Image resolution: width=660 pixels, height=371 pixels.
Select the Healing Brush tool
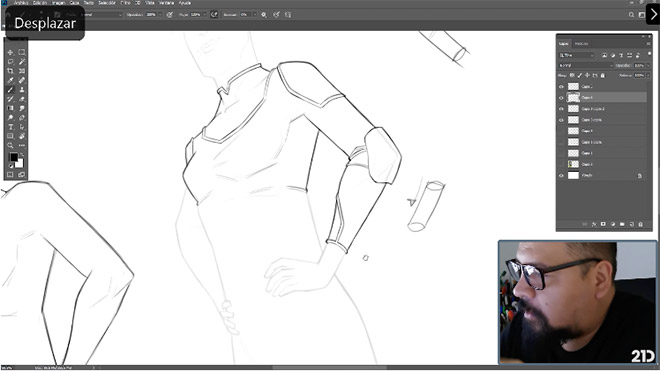[x=22, y=80]
